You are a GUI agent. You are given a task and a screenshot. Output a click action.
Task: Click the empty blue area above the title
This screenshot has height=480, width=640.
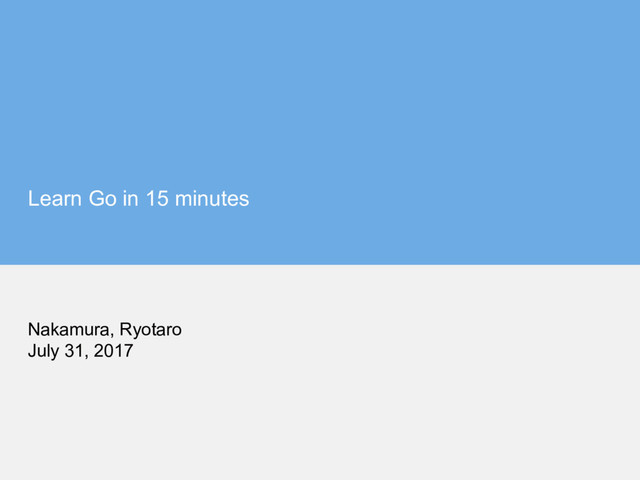320,90
